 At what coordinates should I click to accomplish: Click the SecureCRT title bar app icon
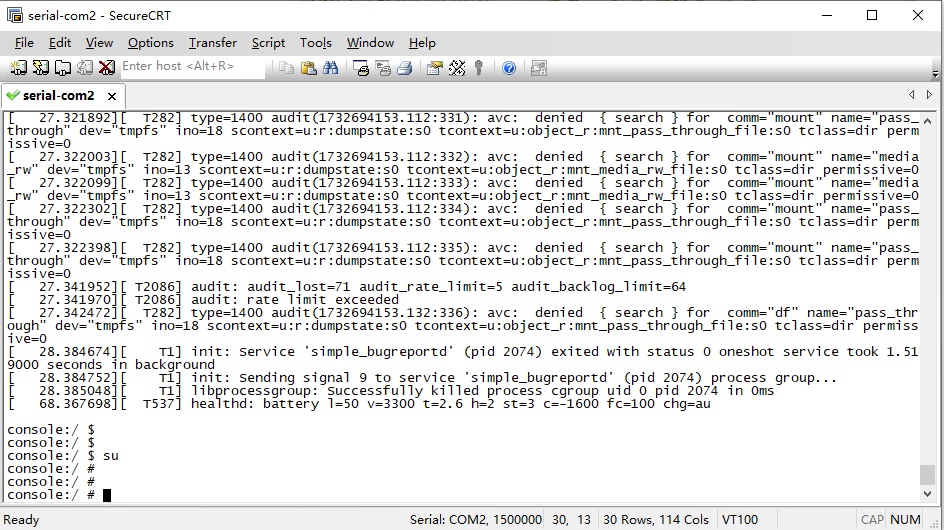pyautogui.click(x=15, y=15)
